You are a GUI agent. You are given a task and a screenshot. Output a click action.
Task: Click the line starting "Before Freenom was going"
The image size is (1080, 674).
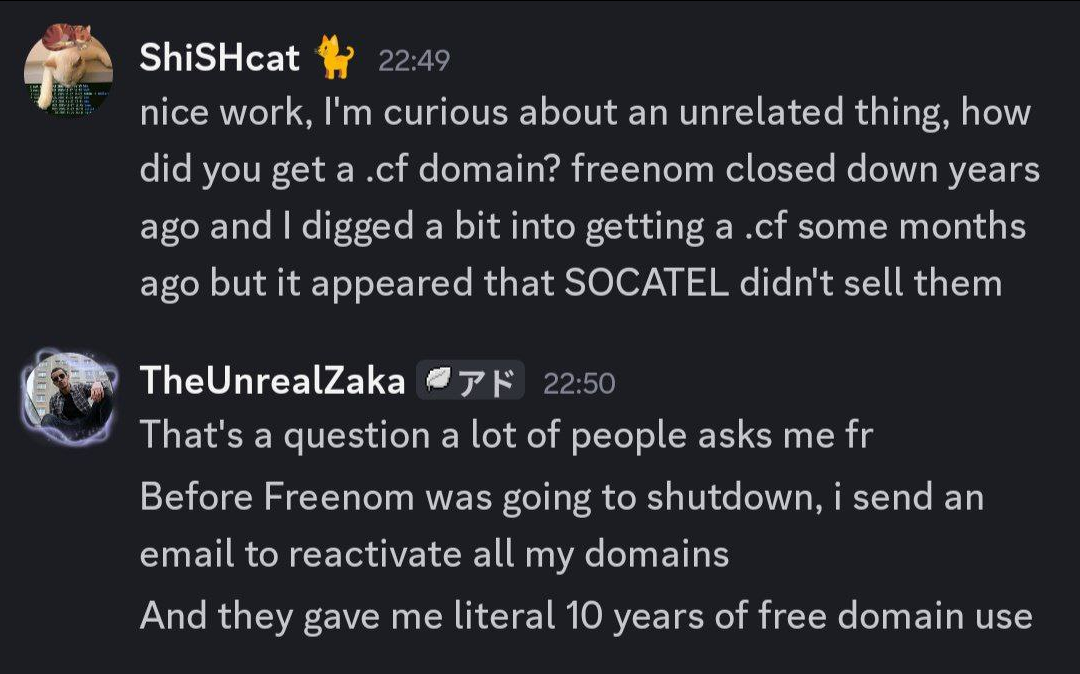tap(561, 497)
